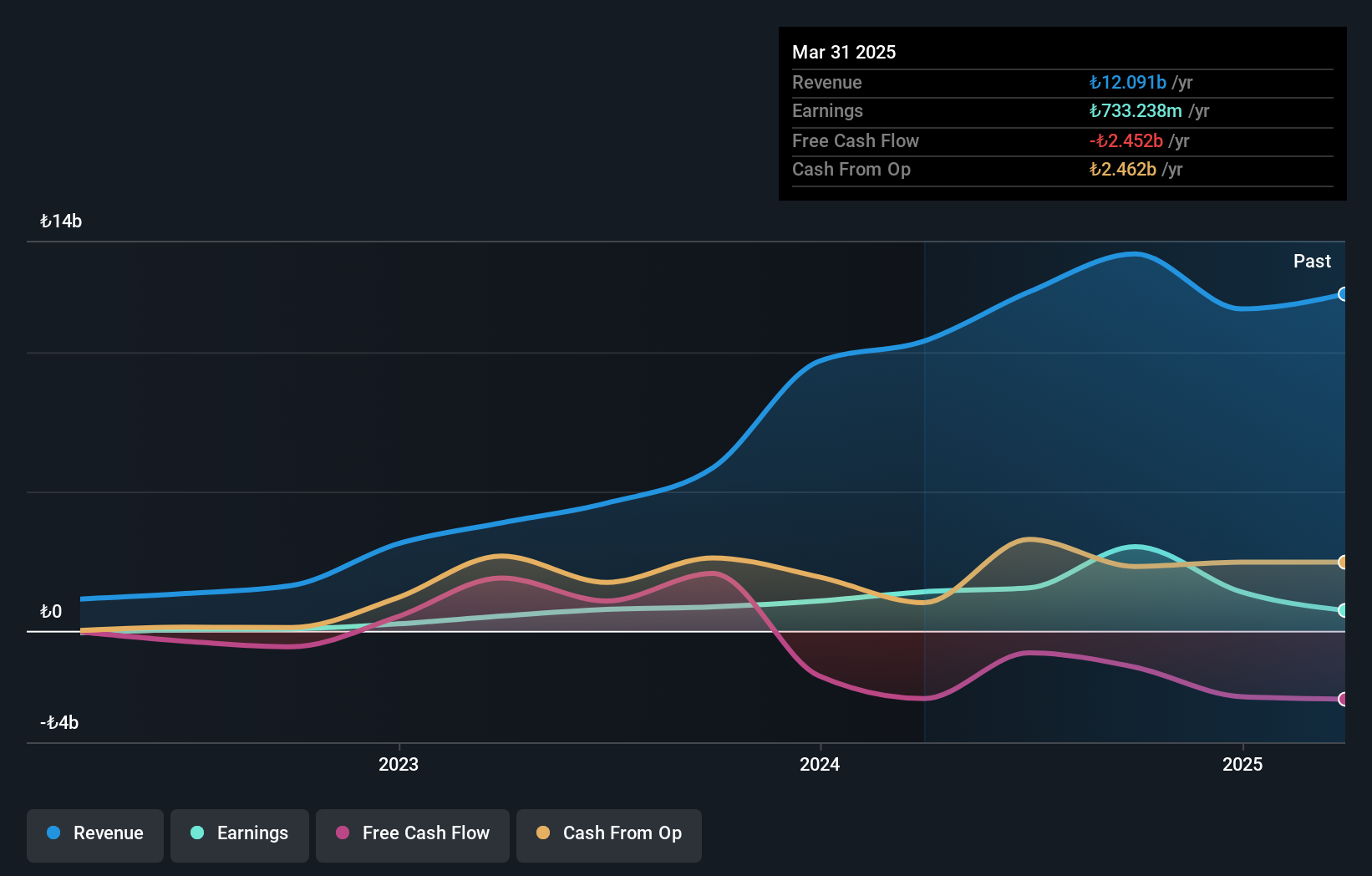Click the Free Cash Flow label in tooltip
Viewport: 1372px width, 876px height.
pyautogui.click(x=856, y=141)
